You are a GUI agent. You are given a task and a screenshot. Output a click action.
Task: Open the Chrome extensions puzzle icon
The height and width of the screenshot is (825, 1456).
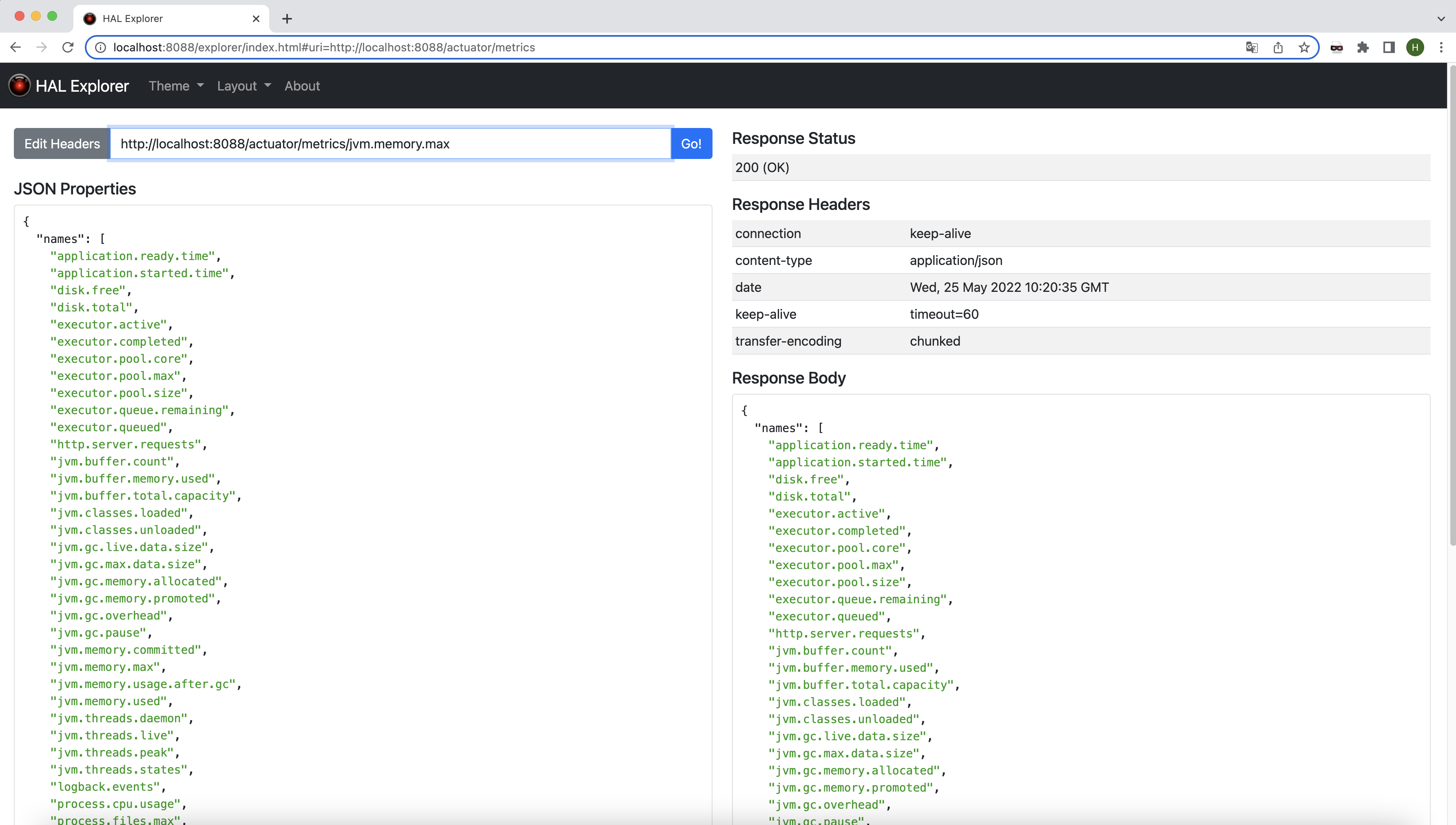(1363, 48)
